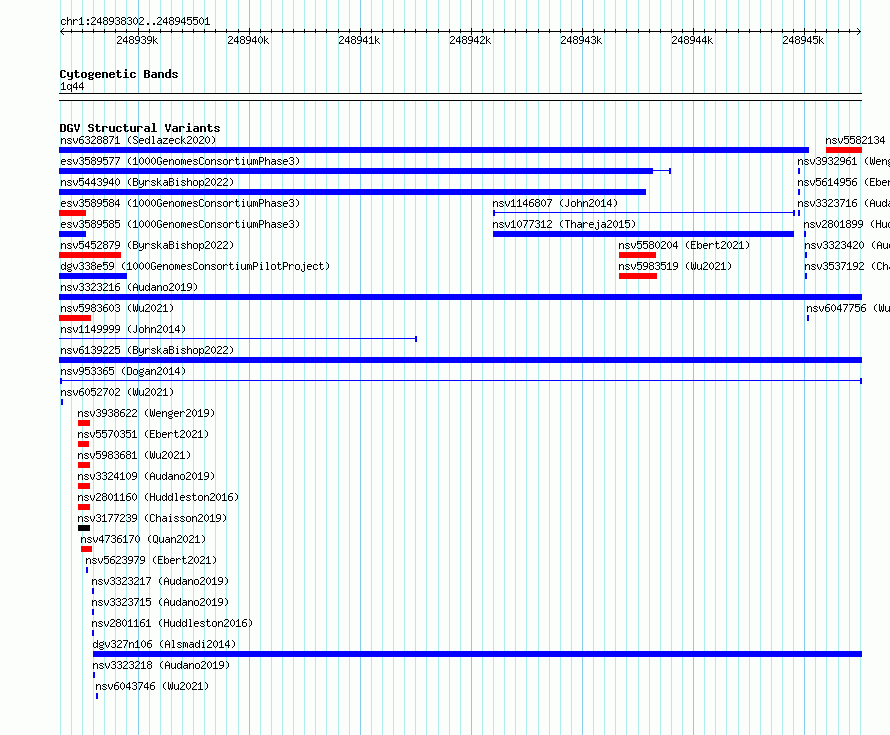Open nsv5570351 (Ebert2021) label
This screenshot has height=735, width=890.
tap(143, 434)
